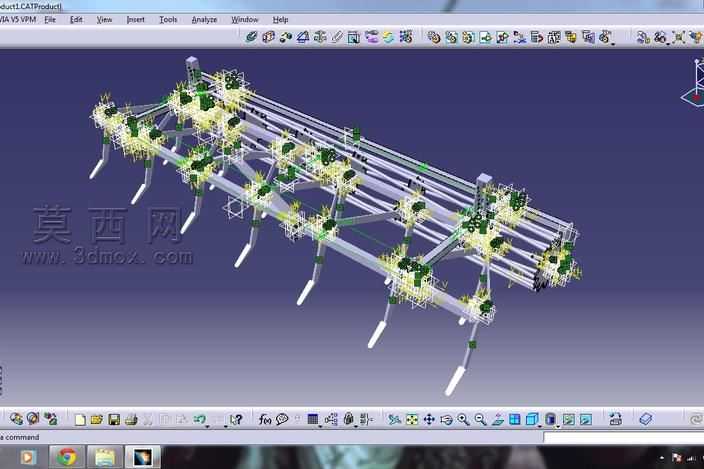
Task: Click the first gear icon in the constraints group
Action: (x=433, y=37)
